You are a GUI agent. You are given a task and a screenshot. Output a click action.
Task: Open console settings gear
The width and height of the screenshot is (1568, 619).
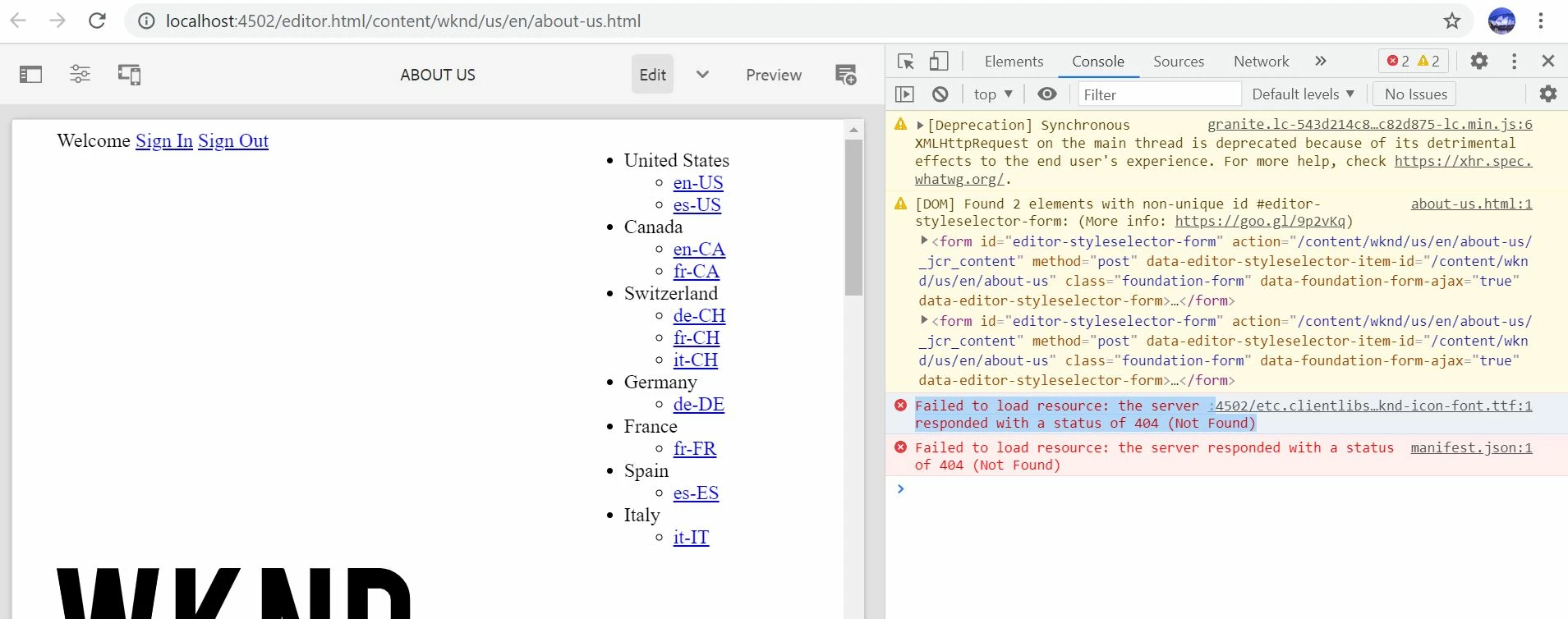click(x=1548, y=94)
